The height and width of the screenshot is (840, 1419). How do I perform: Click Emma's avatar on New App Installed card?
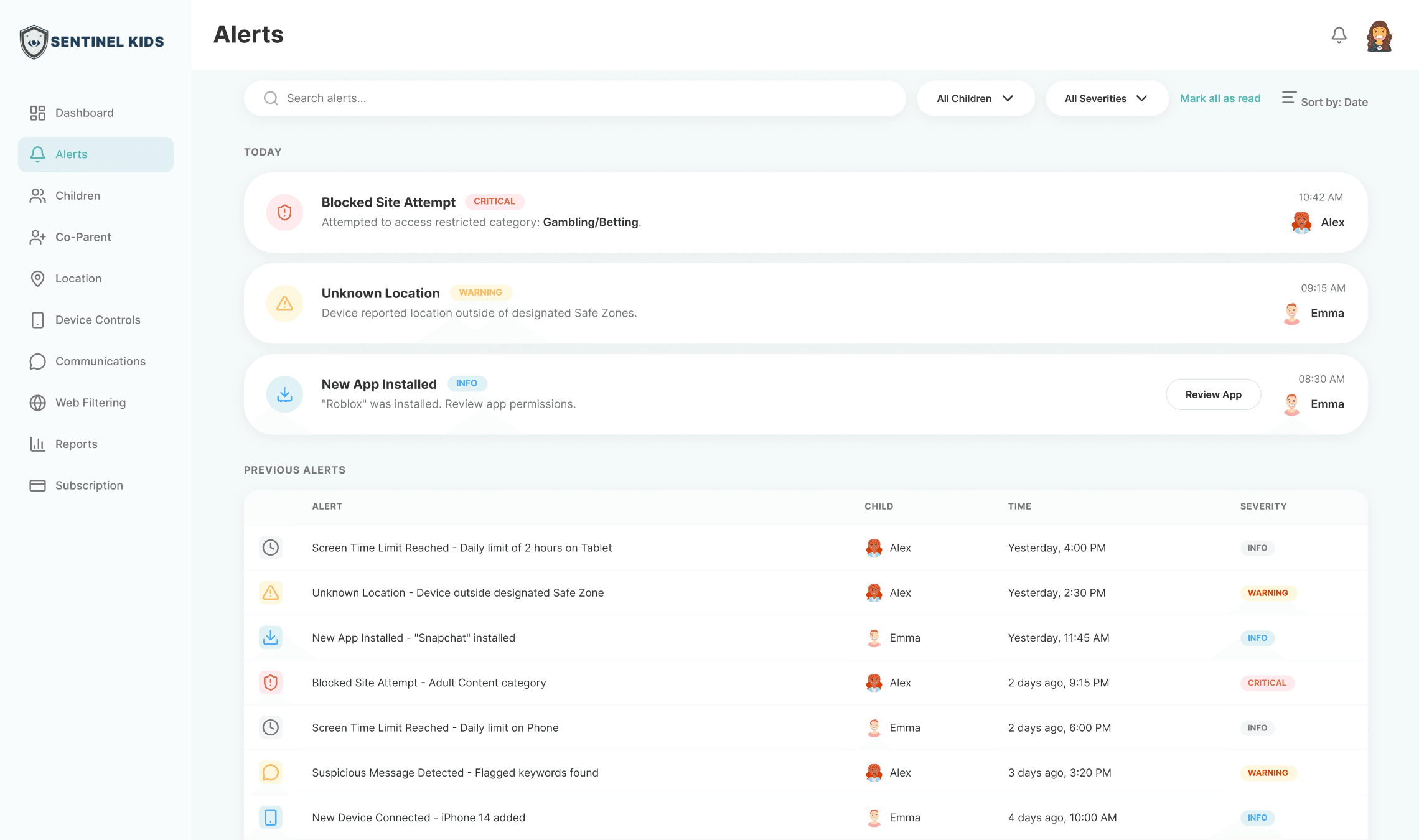(1291, 404)
